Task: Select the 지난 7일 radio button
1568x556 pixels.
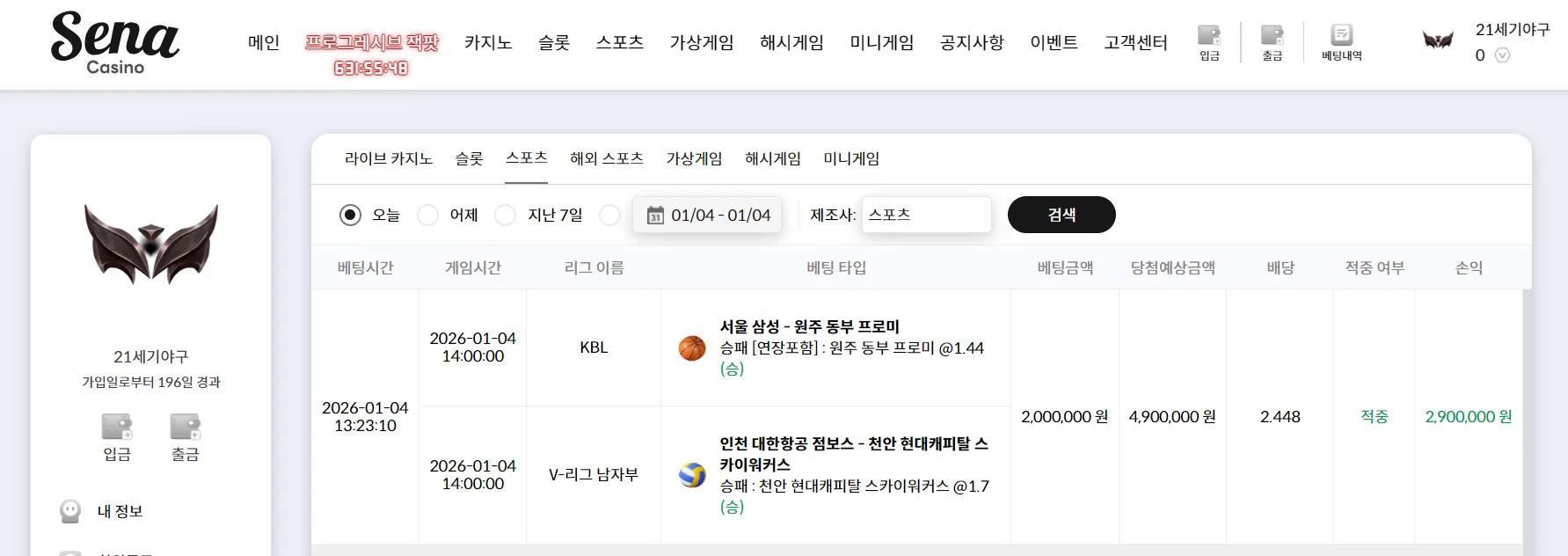Action: (x=505, y=215)
